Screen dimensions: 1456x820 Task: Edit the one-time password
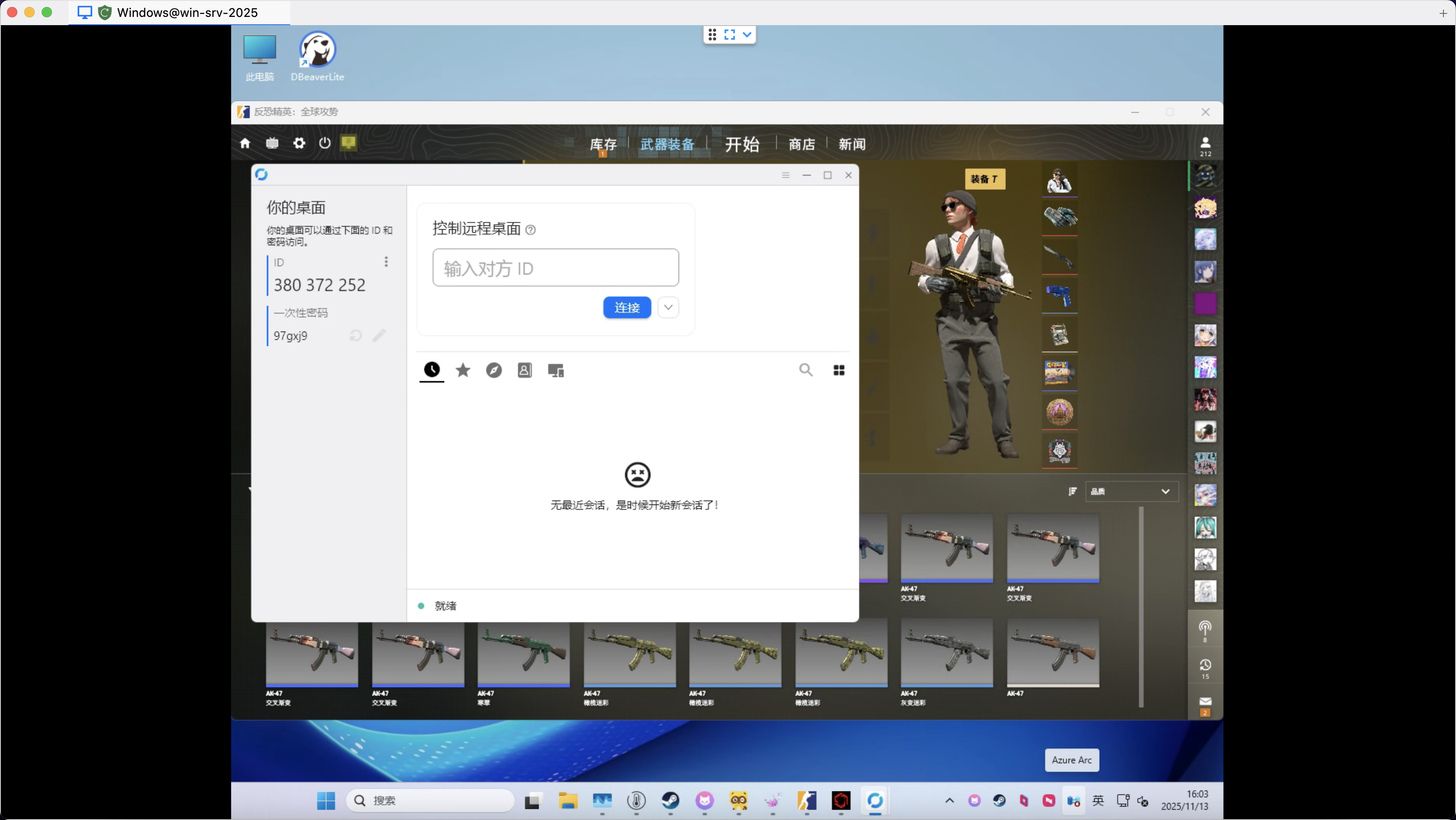(379, 335)
